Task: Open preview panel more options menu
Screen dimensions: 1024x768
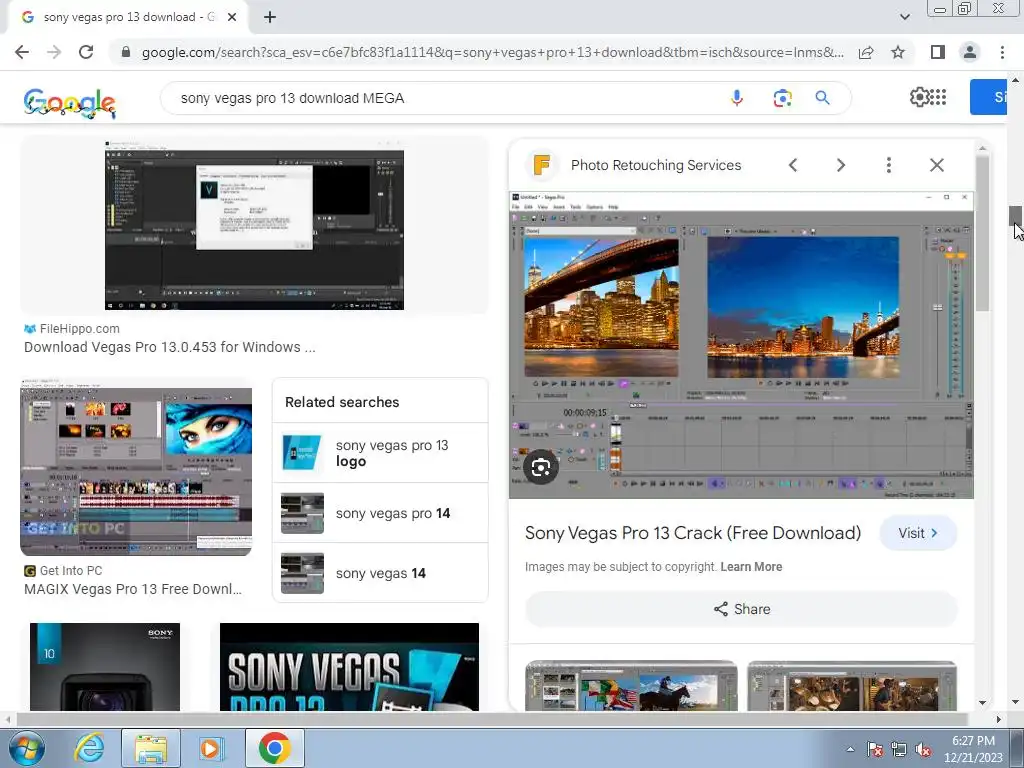Action: coord(888,165)
